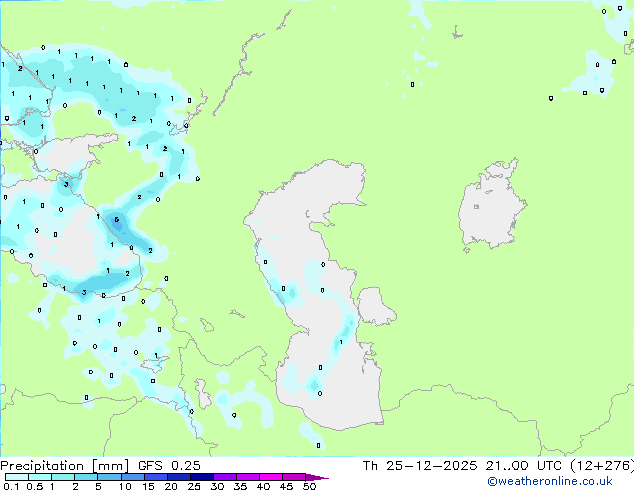Click the '30' legend scale label

(217, 486)
